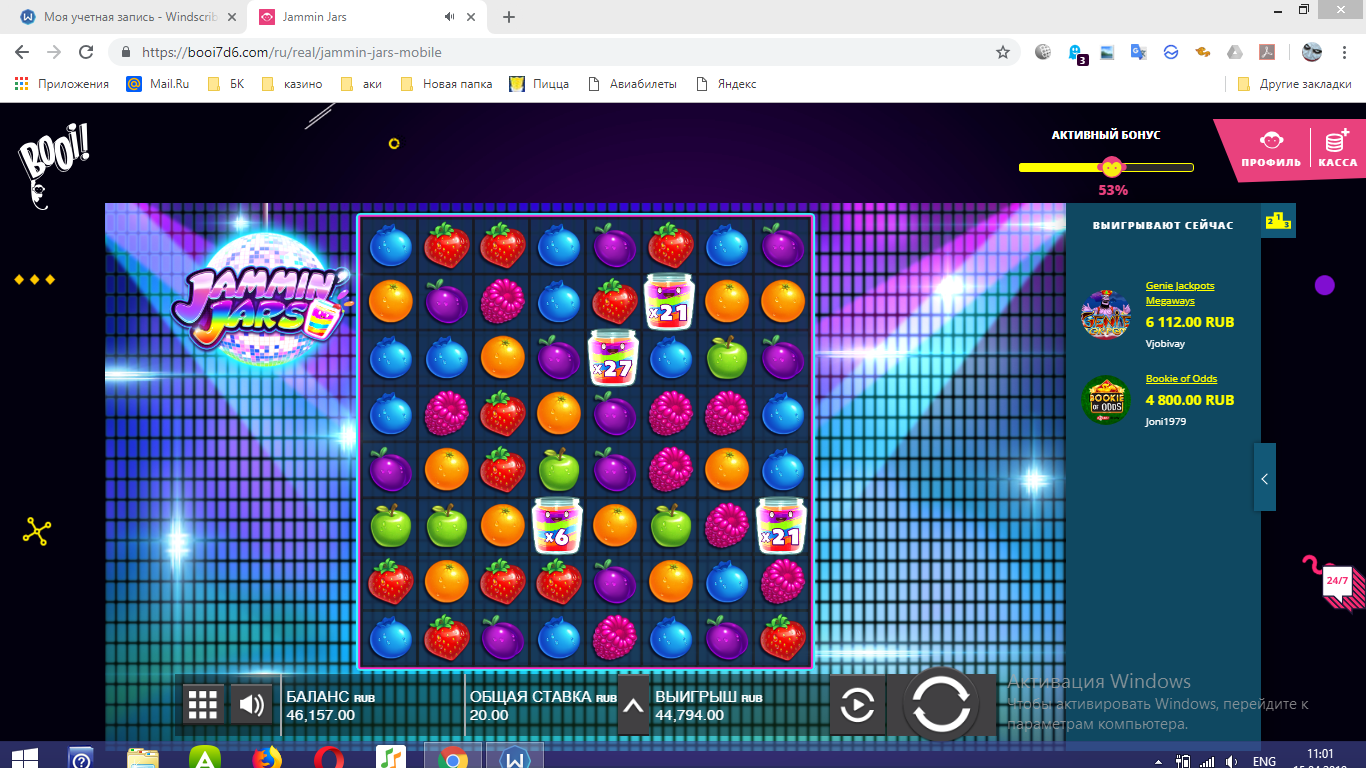Click the 4 800.00 RUB win amount
1366x768 pixels.
(1190, 400)
